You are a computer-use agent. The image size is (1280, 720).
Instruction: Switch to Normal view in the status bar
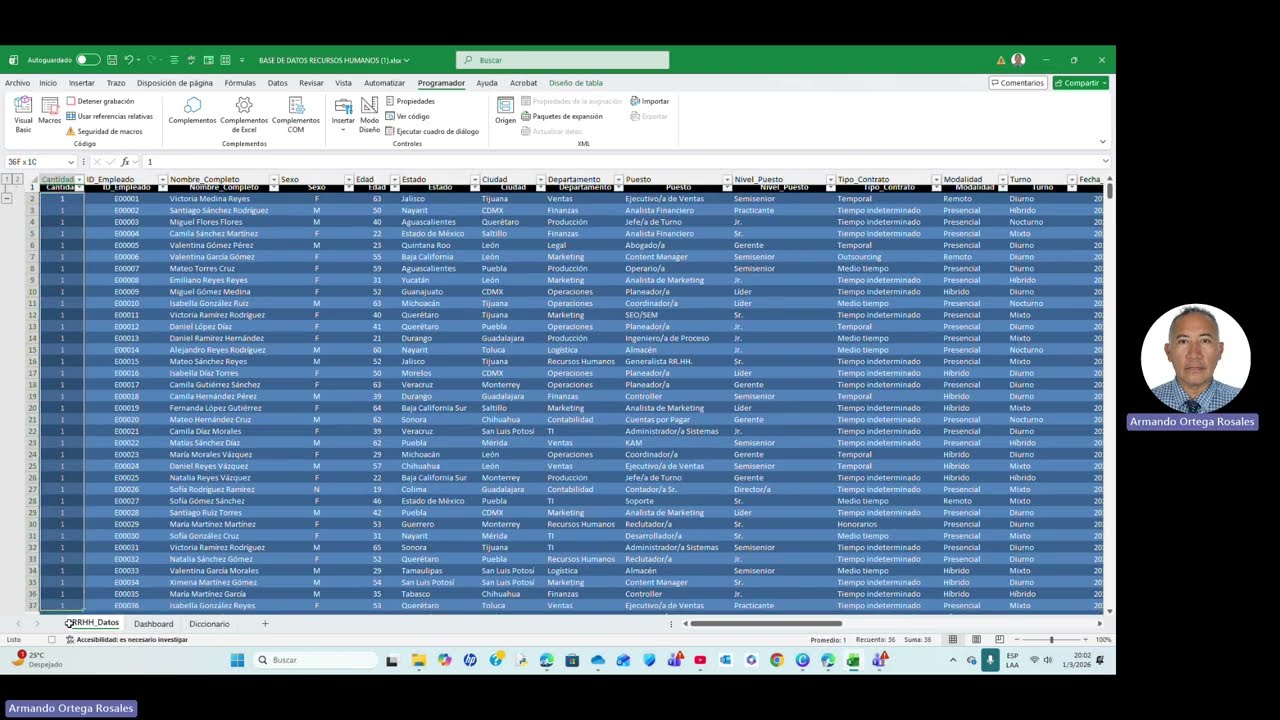[953, 640]
